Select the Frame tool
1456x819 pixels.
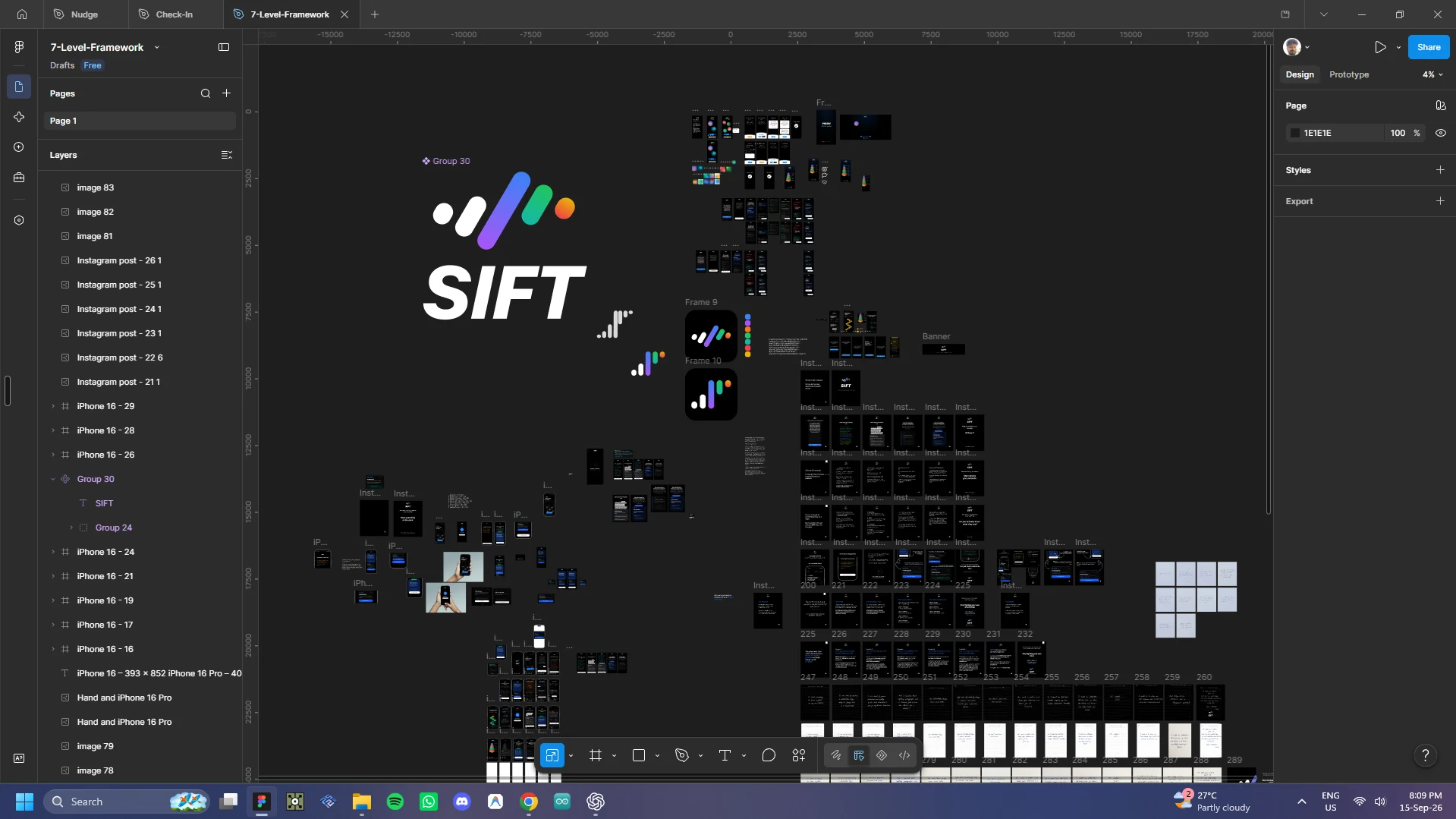[596, 755]
